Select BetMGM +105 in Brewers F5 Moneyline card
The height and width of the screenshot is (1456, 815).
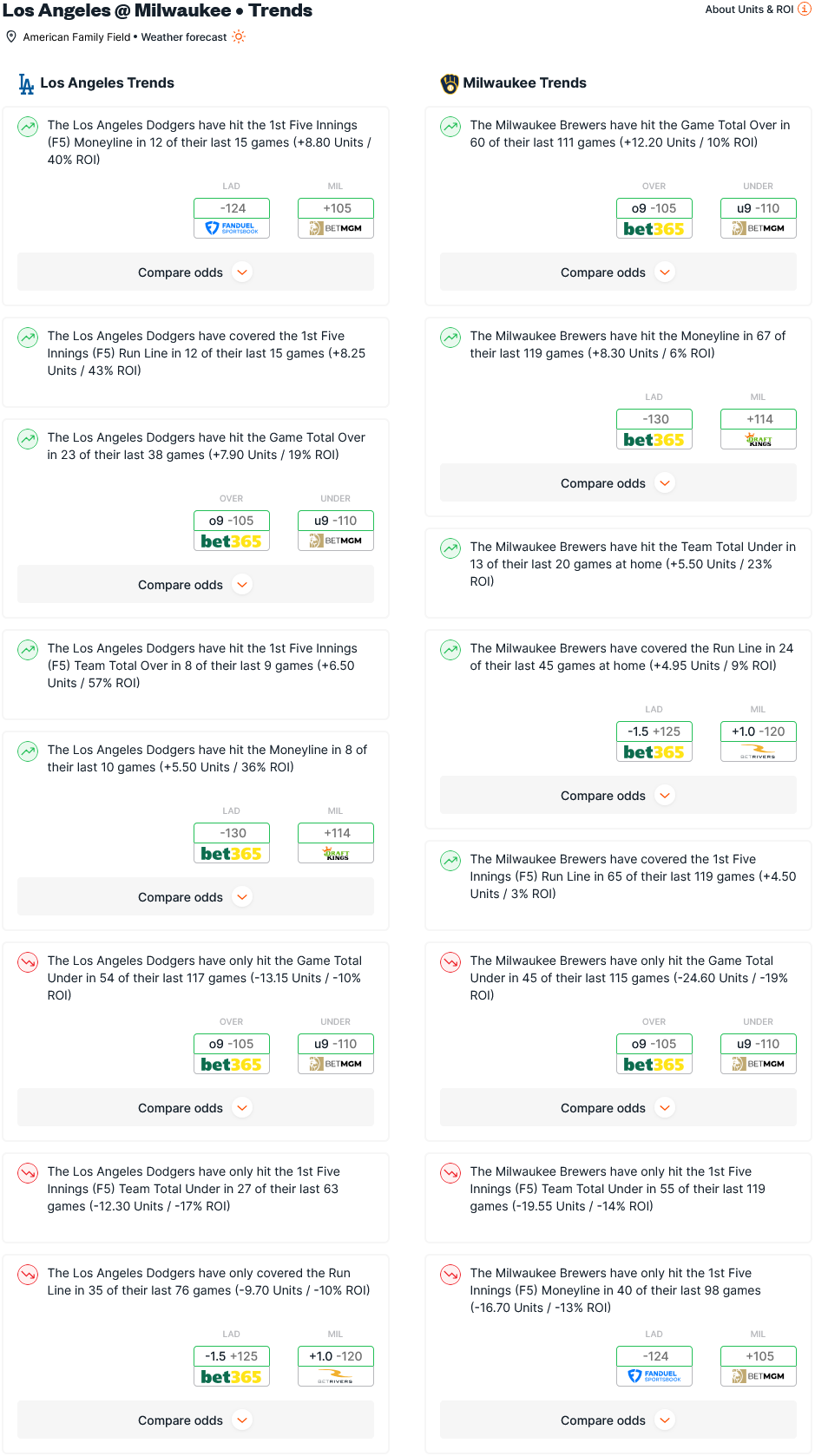pyautogui.click(x=759, y=1366)
